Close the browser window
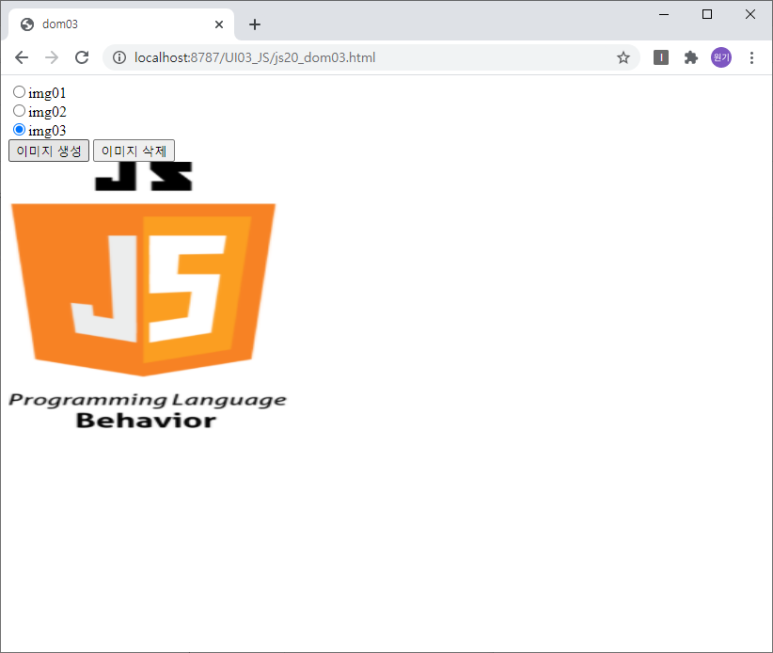This screenshot has width=773, height=653. pos(750,14)
